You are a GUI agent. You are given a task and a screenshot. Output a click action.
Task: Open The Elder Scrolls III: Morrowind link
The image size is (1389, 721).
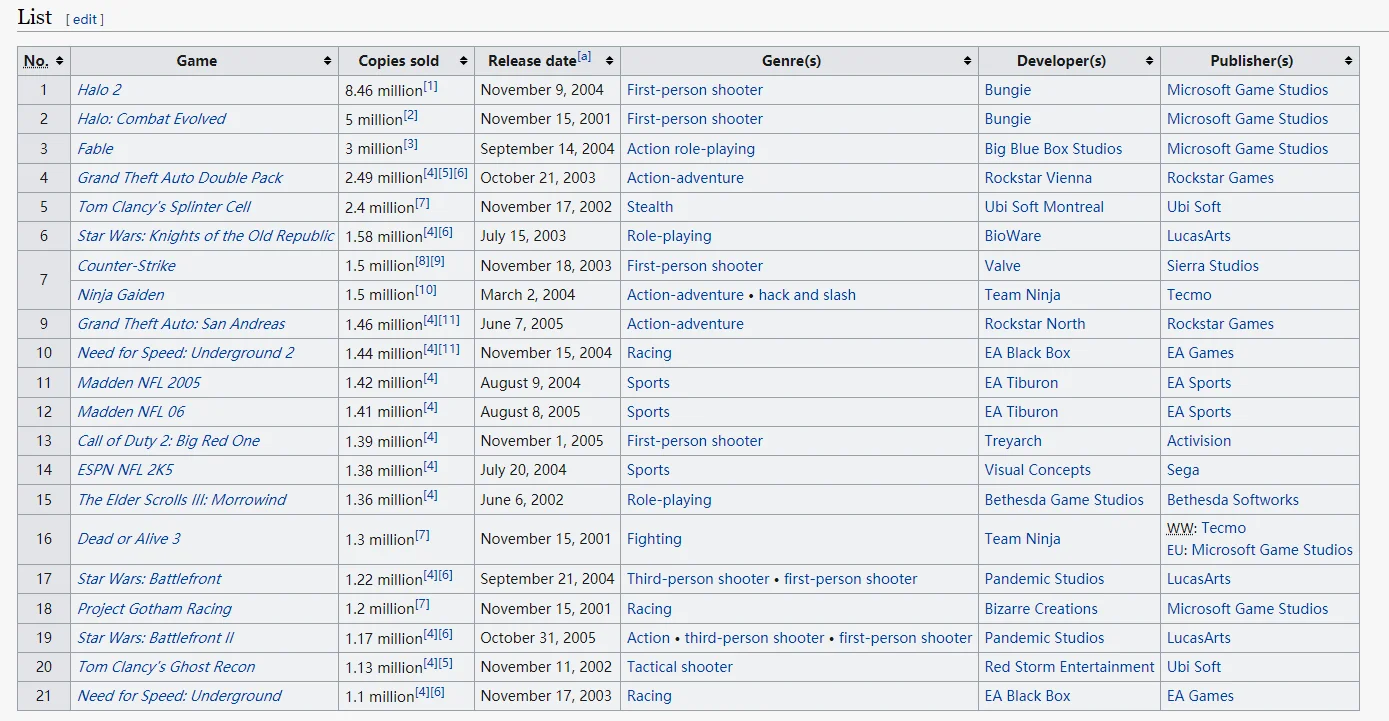pyautogui.click(x=182, y=500)
